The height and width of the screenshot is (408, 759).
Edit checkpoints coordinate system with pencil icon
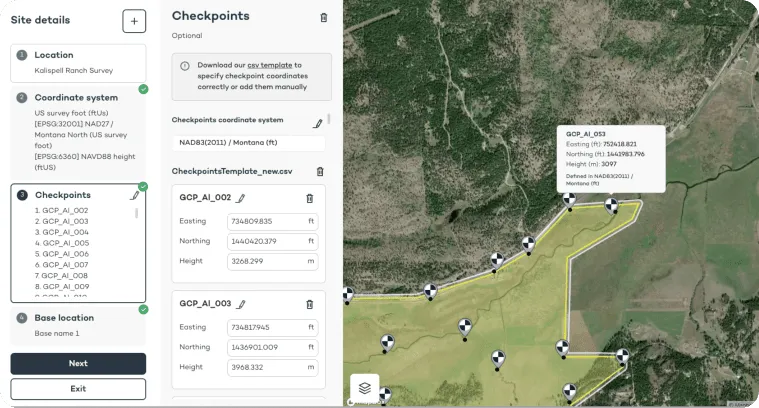pos(318,123)
